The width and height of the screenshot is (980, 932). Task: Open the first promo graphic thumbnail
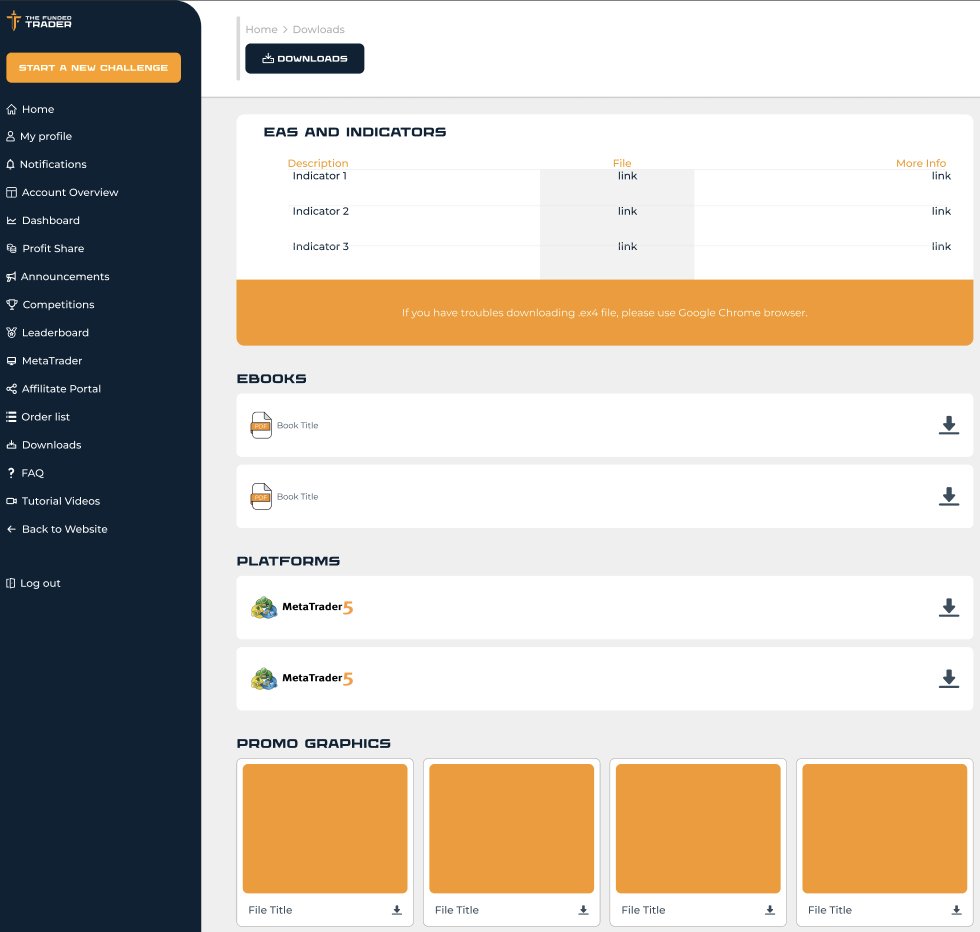point(325,828)
